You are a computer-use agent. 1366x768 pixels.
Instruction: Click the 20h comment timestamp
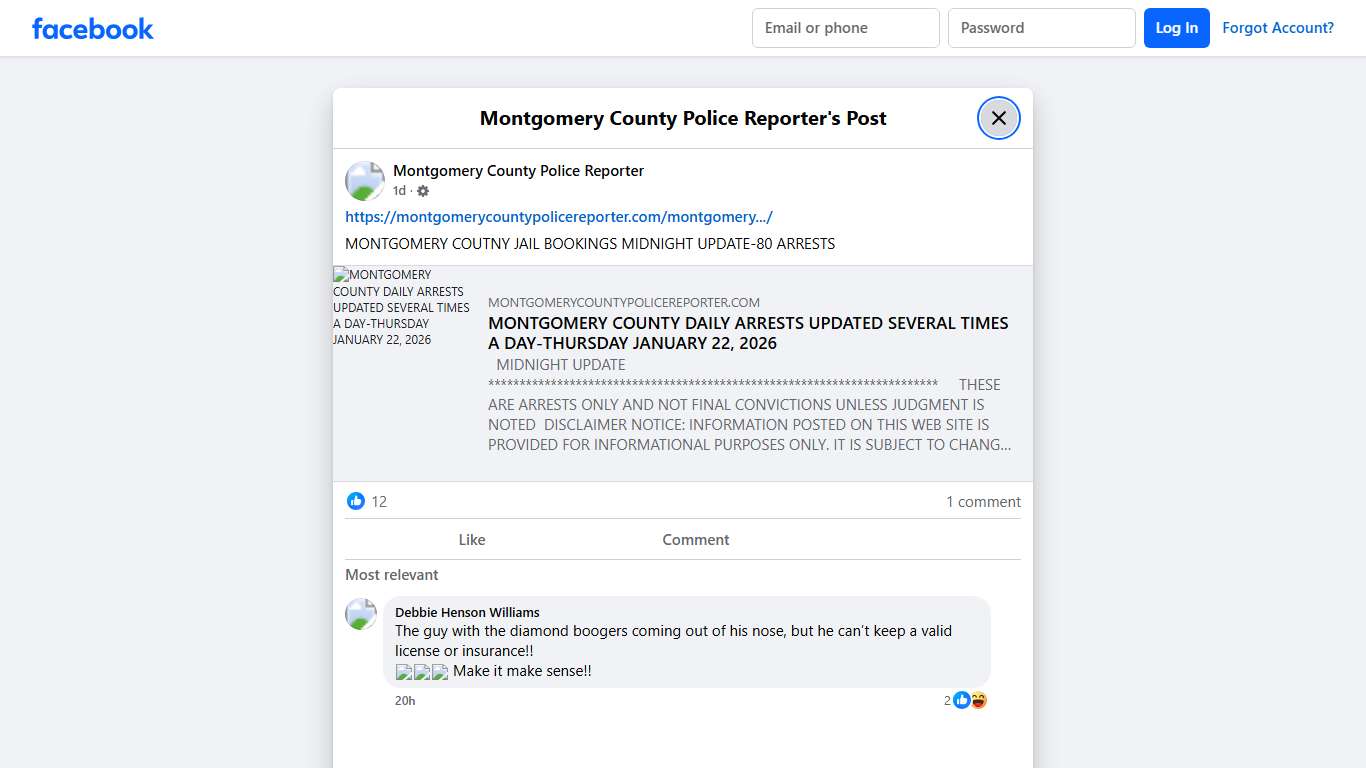click(x=405, y=700)
